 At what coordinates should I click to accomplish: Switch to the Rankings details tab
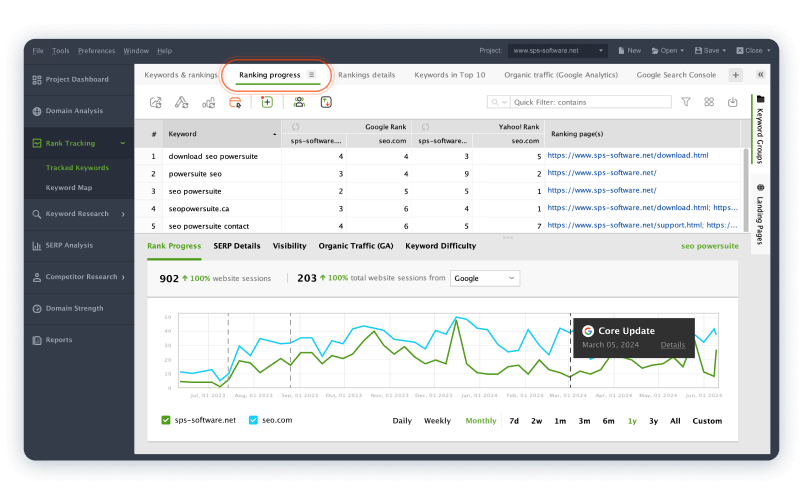click(x=367, y=75)
